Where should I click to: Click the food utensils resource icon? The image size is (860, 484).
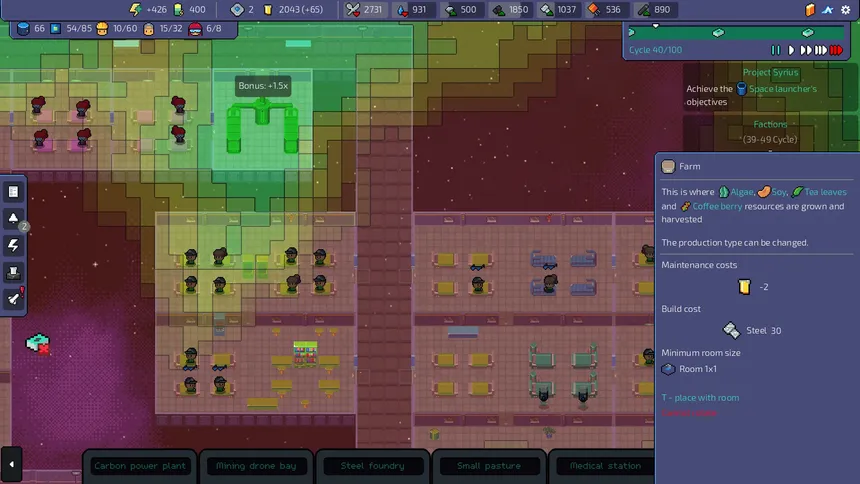(x=353, y=9)
